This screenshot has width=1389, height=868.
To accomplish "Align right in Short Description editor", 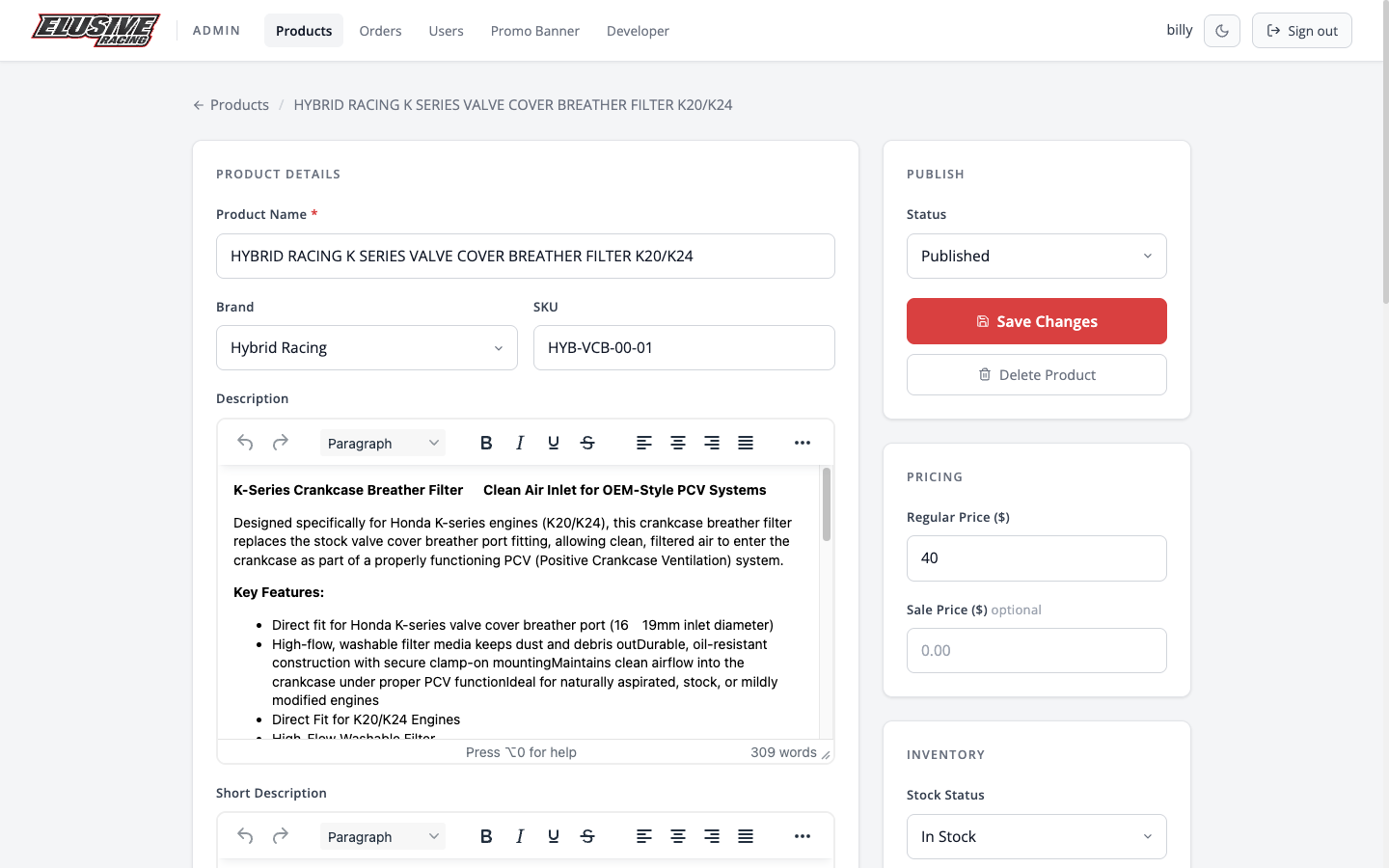I will [x=712, y=836].
